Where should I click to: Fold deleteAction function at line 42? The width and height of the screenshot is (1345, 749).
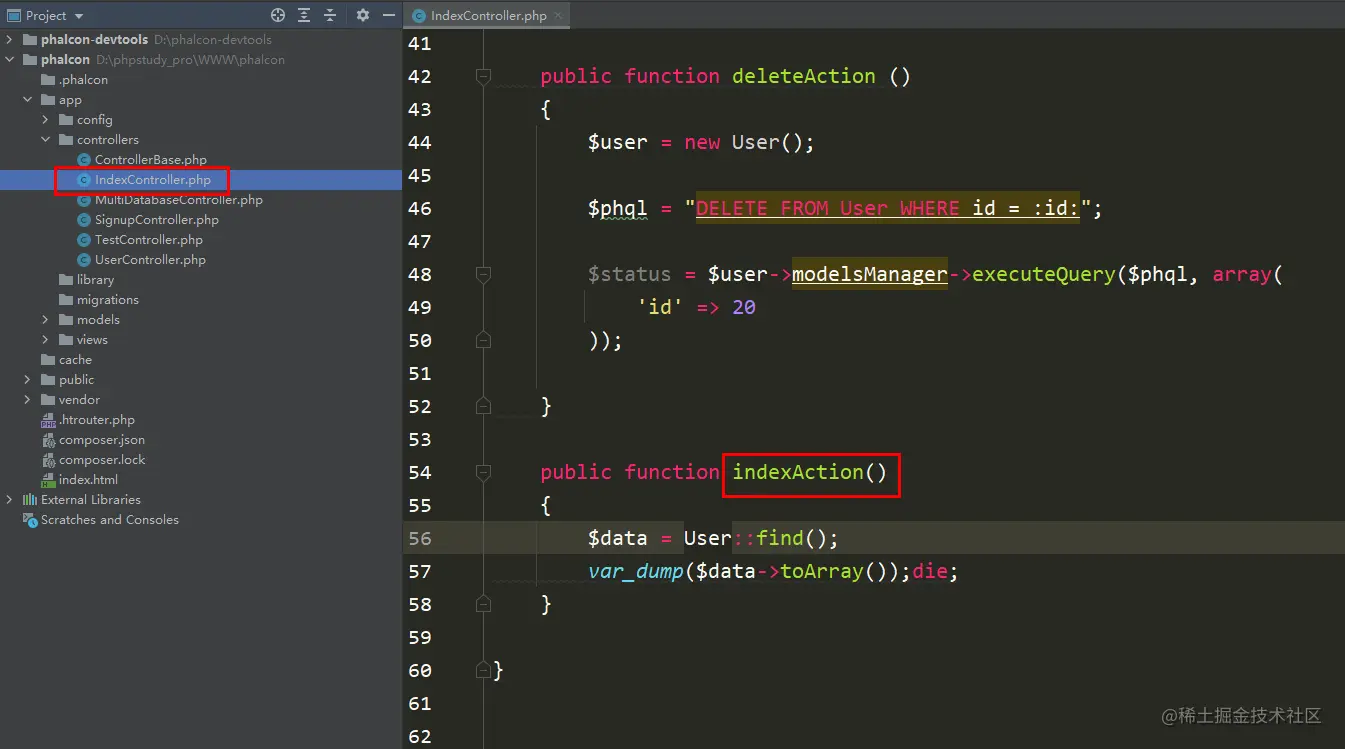[484, 76]
